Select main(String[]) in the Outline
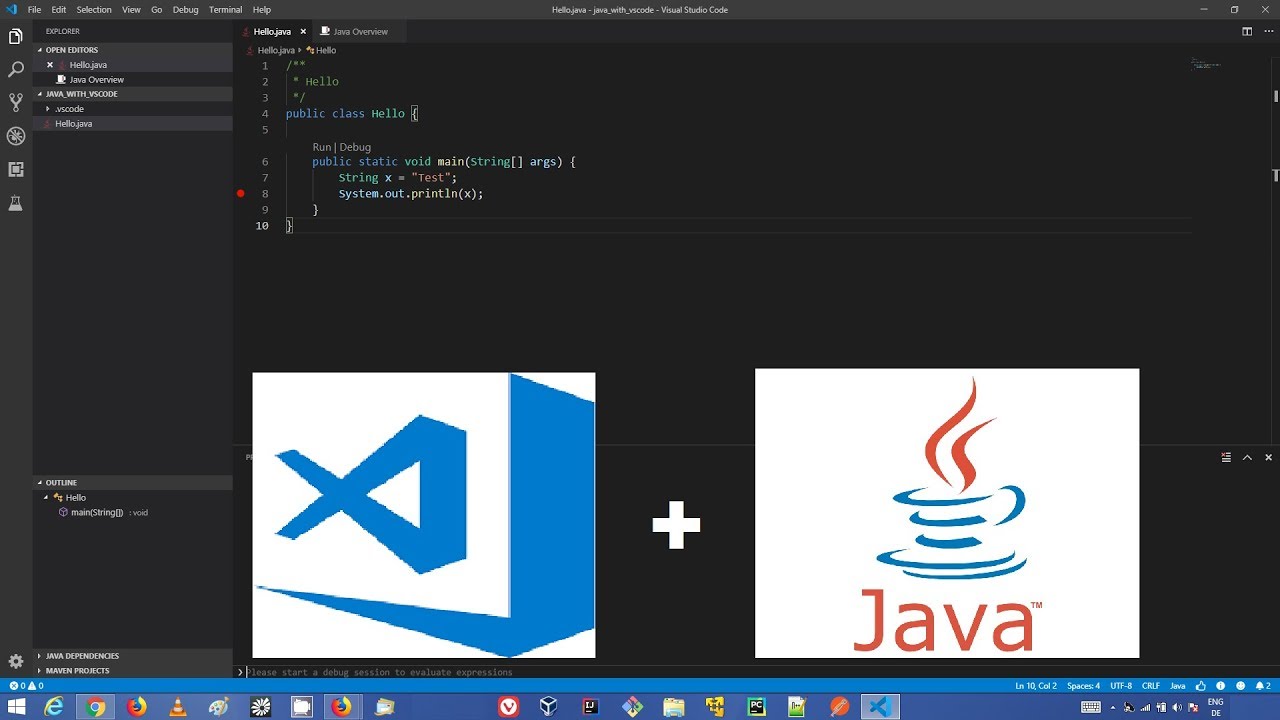1280x720 pixels. pos(97,513)
